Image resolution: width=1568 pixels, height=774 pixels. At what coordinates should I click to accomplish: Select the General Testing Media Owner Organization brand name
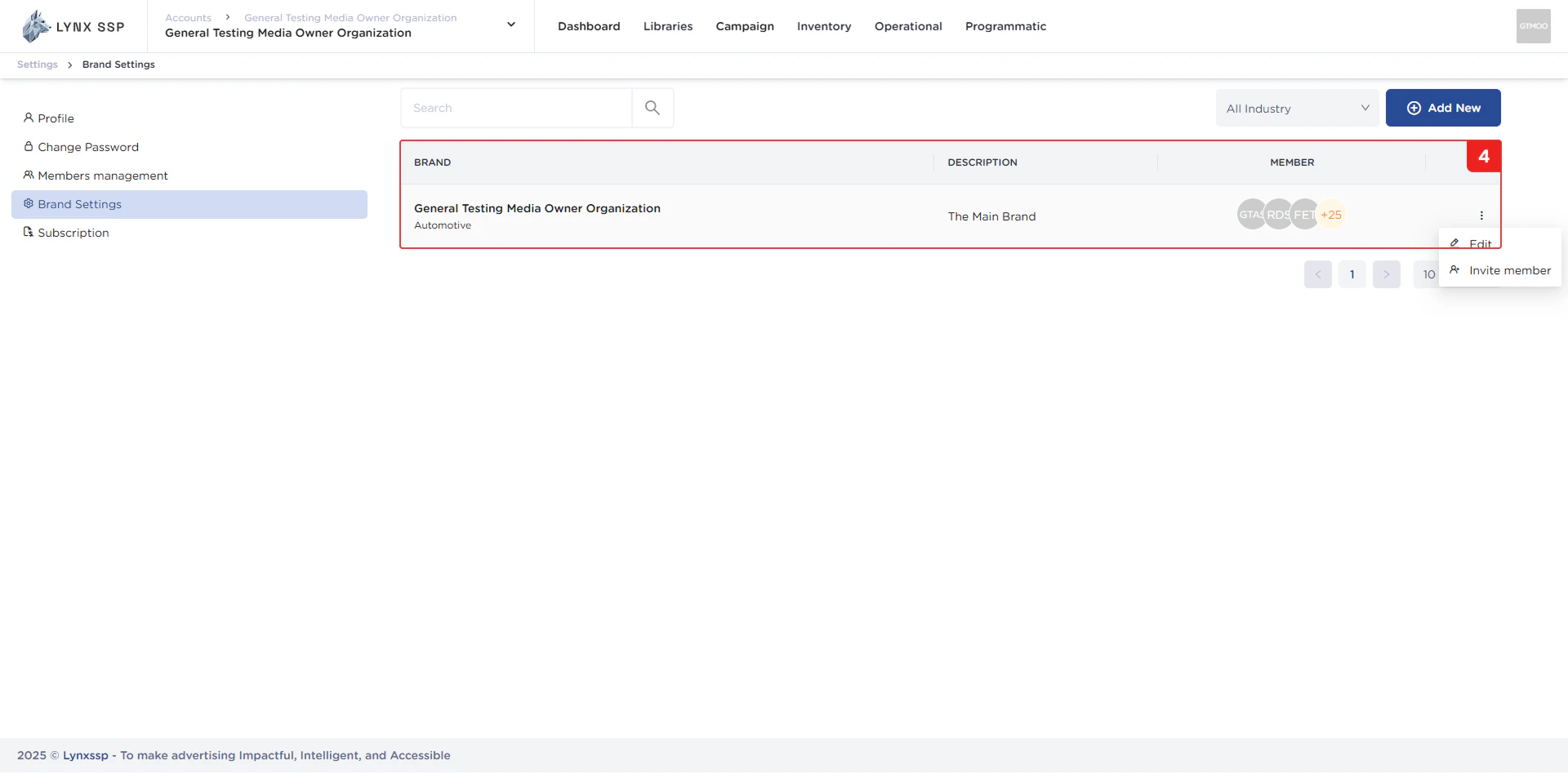(537, 208)
